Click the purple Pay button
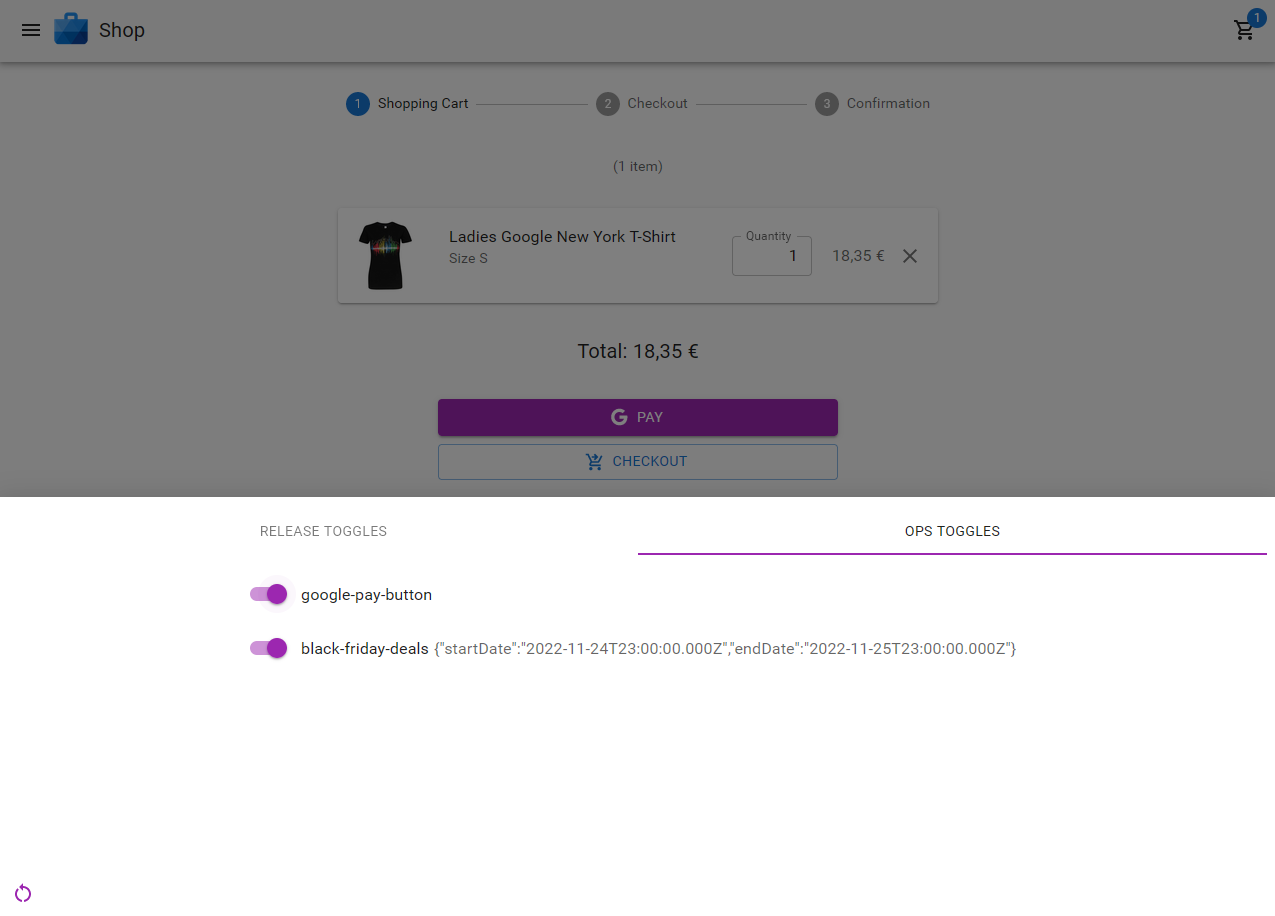 (x=638, y=417)
